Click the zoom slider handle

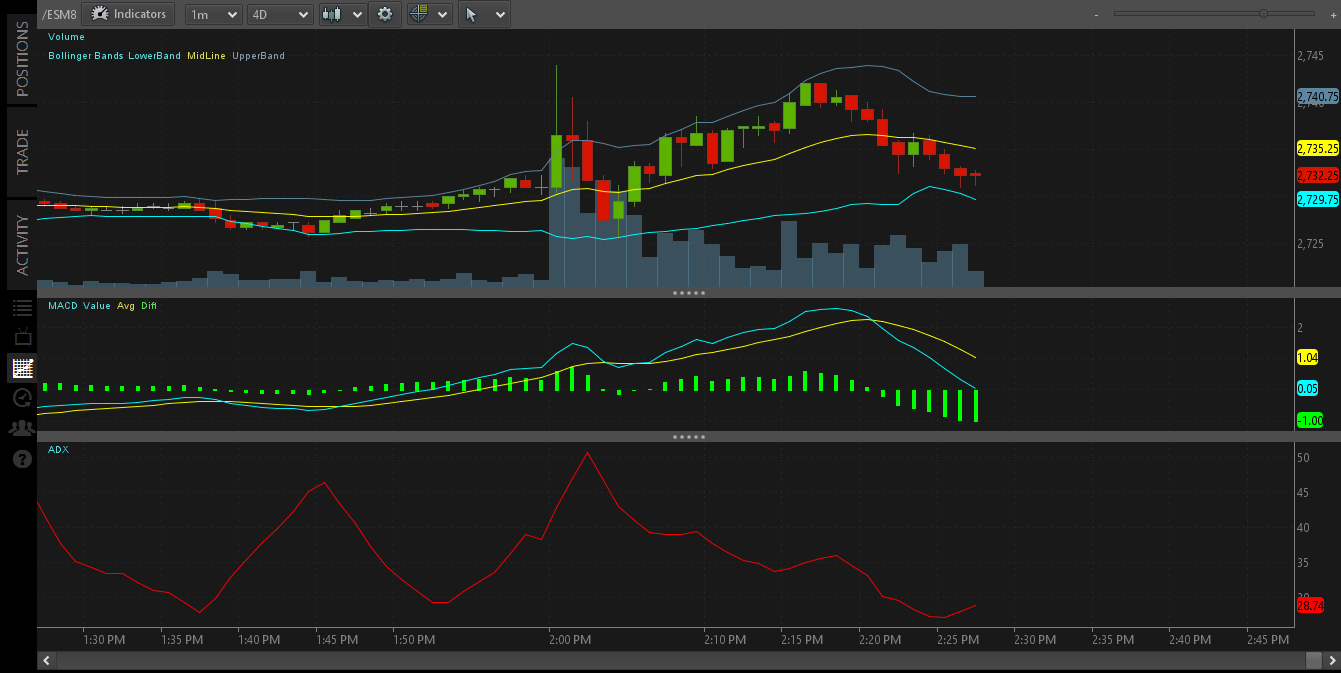coord(1264,14)
